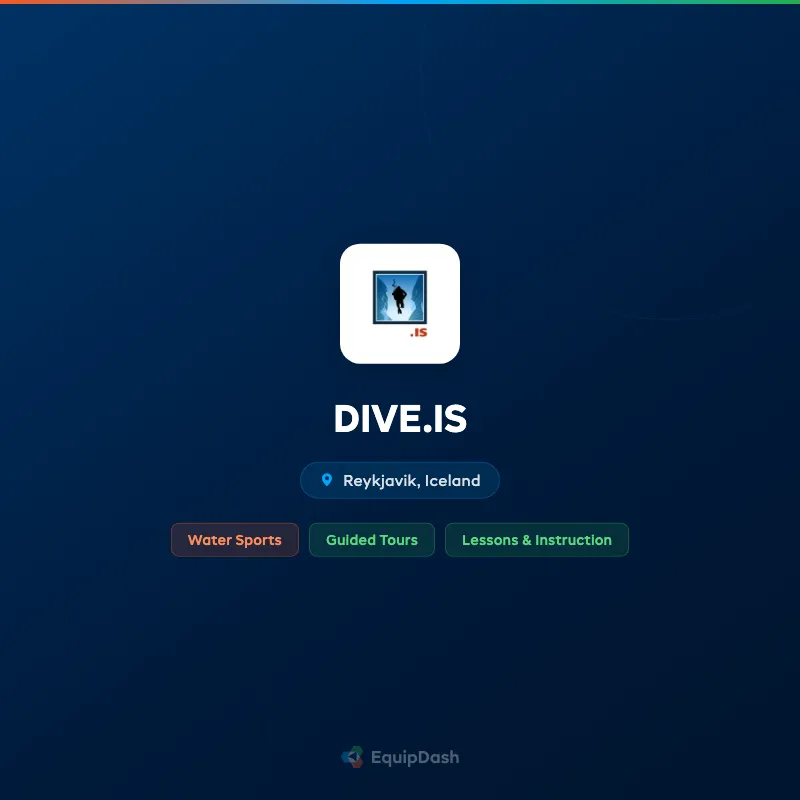Switch to the Lessons & Instruction section
The image size is (800, 800).
537,540
